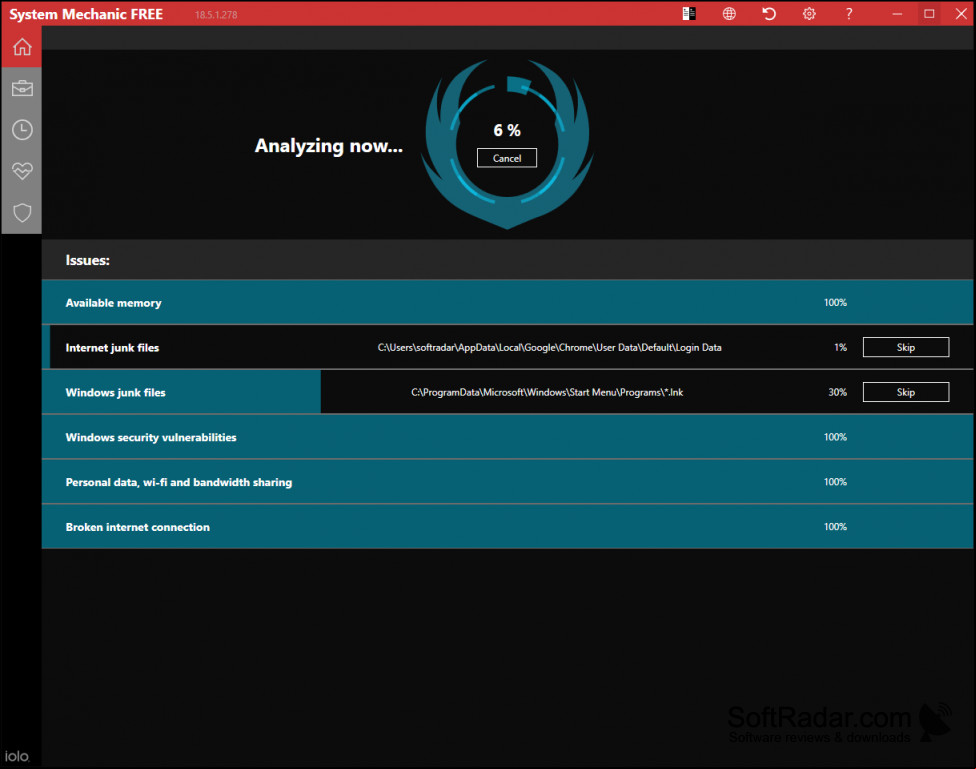Open the Home dashboard icon
The image size is (976, 769).
coord(22,47)
